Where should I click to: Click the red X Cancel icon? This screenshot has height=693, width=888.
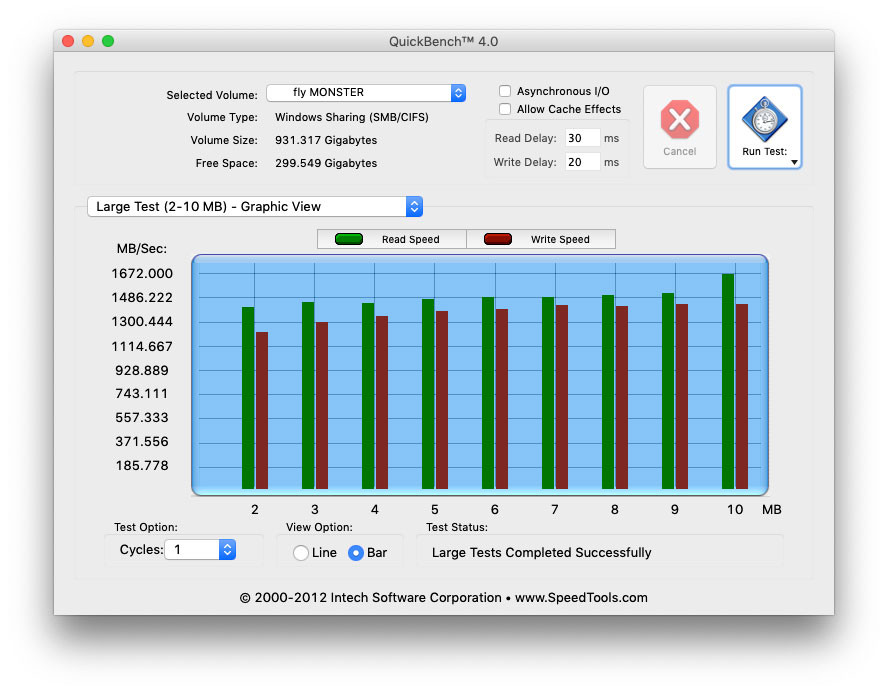click(679, 120)
